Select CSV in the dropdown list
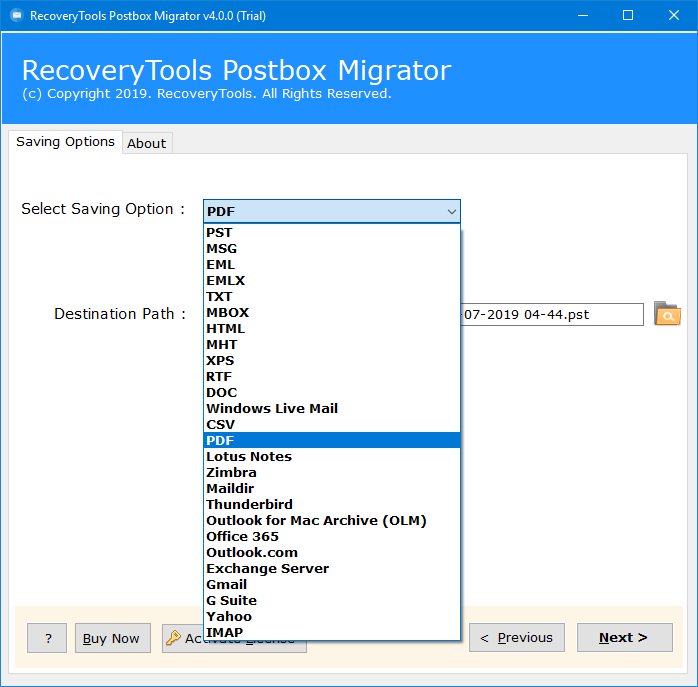698x687 pixels. [x=332, y=425]
